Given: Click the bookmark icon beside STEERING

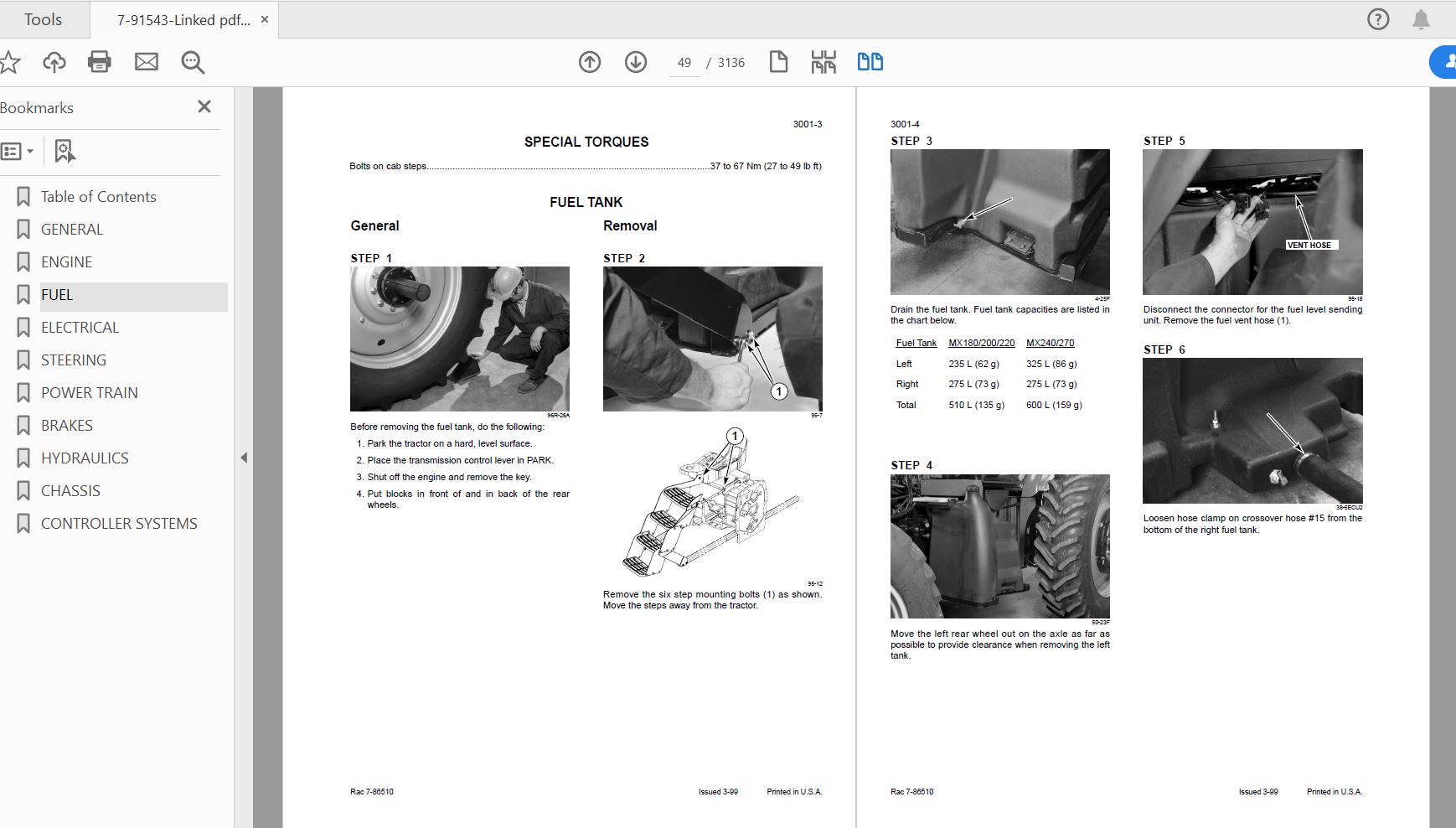Looking at the screenshot, I should click(23, 360).
